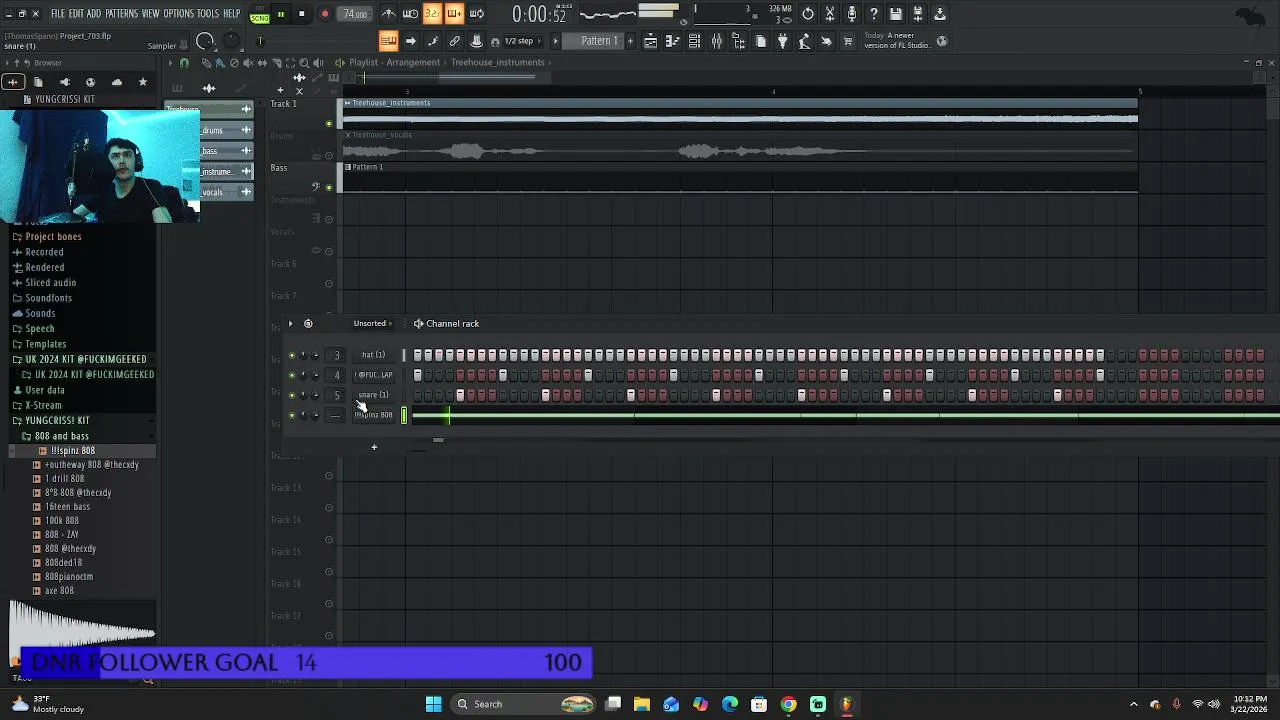Screen dimensions: 1280x720
Task: Open the TOOLS menu
Action: pos(208,14)
